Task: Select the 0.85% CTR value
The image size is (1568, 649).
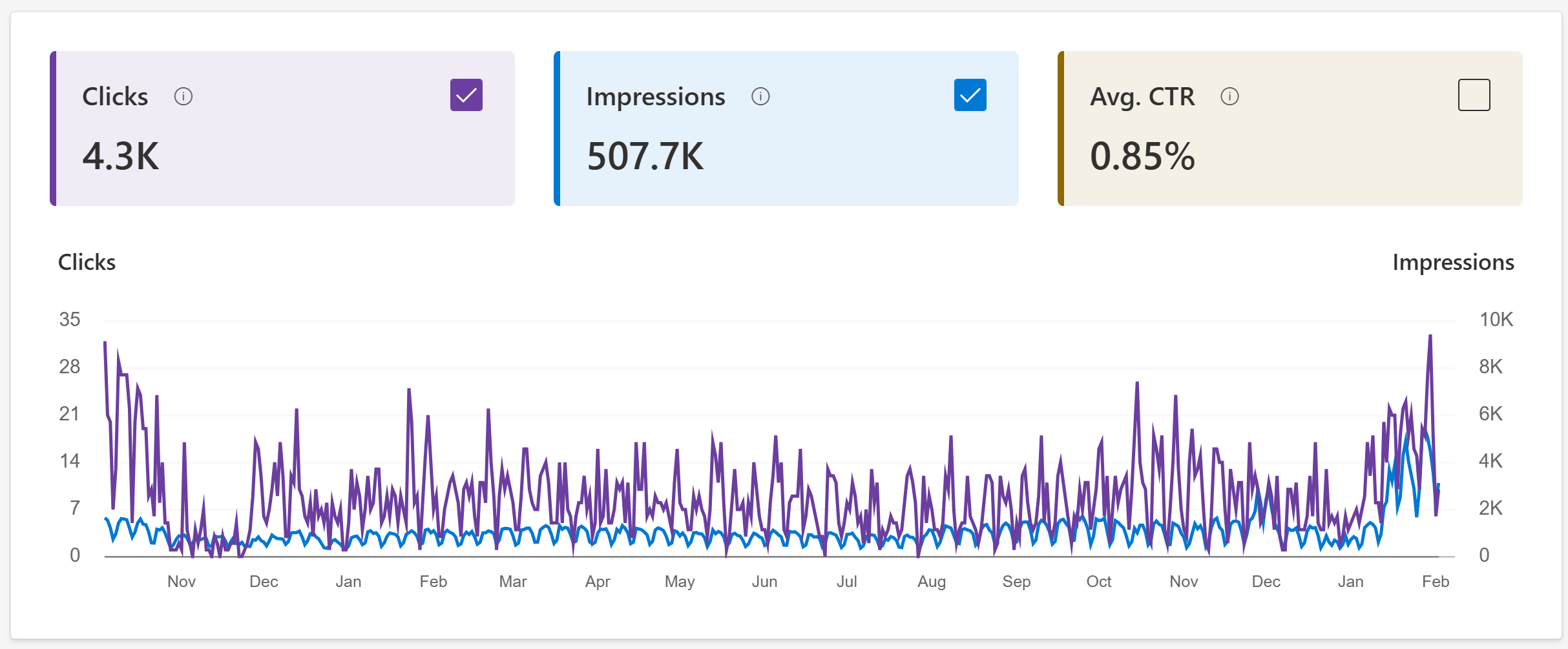Action: pos(1143,156)
